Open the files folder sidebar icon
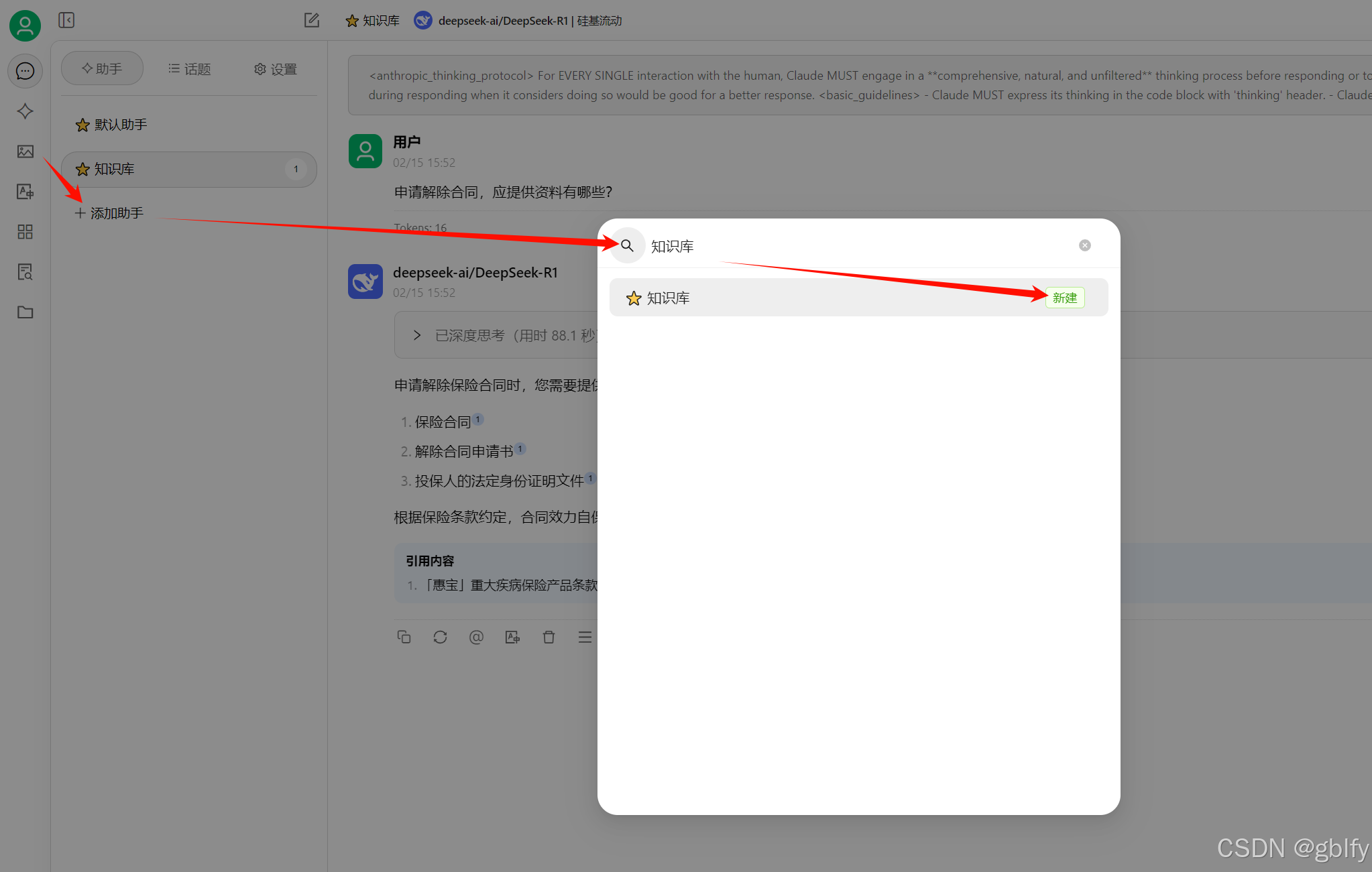The width and height of the screenshot is (1372, 872). (25, 312)
